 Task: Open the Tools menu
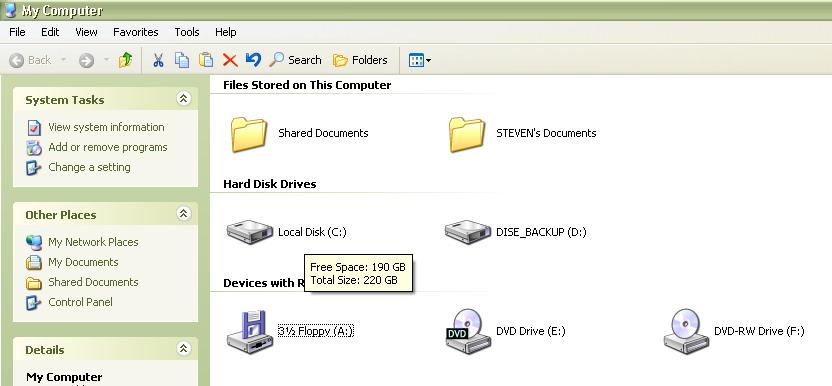[x=187, y=32]
